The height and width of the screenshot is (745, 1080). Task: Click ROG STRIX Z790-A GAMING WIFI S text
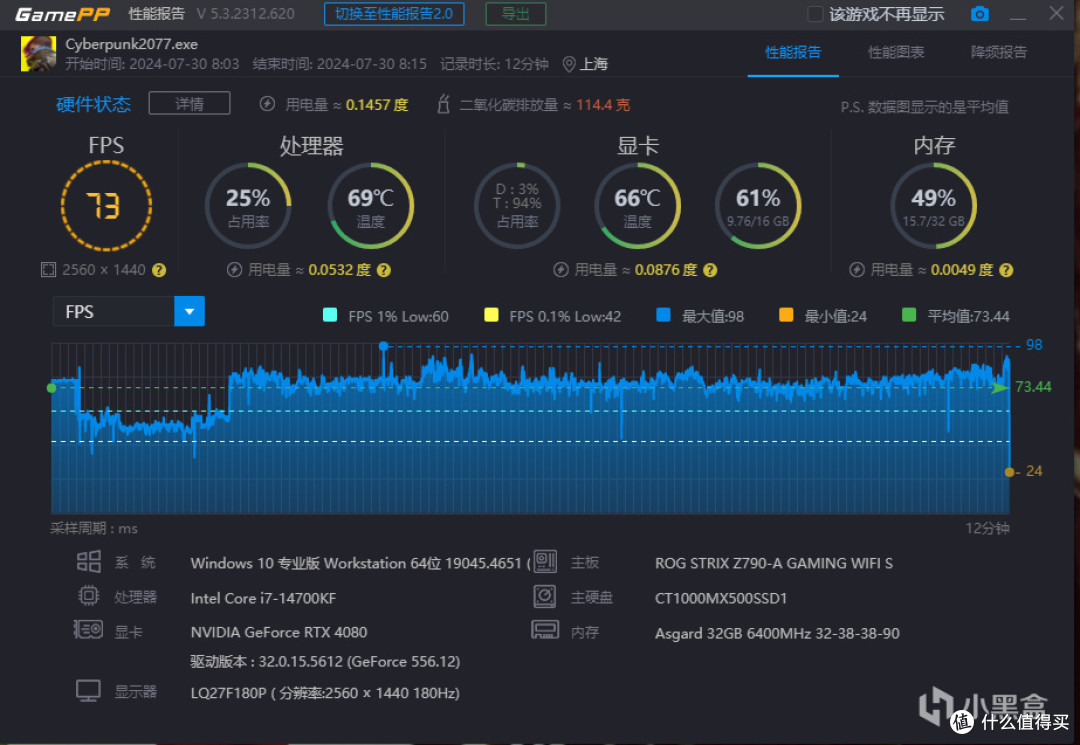click(x=773, y=563)
